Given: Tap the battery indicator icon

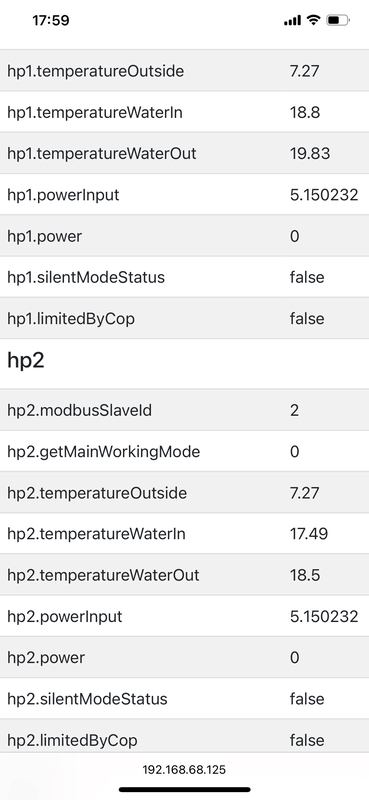Looking at the screenshot, I should (337, 20).
